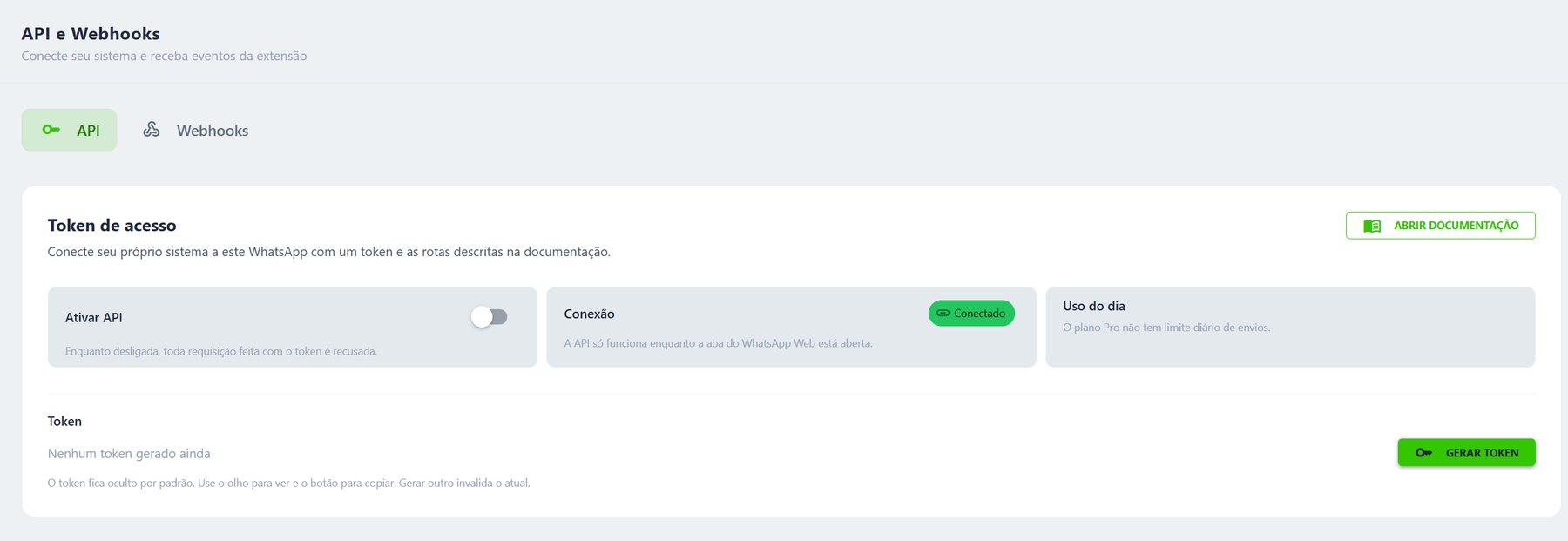Click the Conectado status badge
This screenshot has height=541, width=1568.
pos(971,314)
